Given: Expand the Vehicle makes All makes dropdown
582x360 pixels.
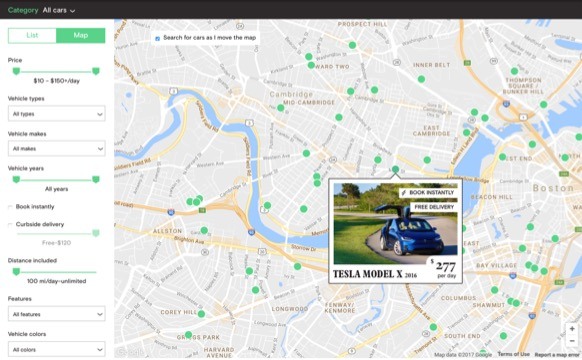Looking at the screenshot, I should tap(56, 148).
